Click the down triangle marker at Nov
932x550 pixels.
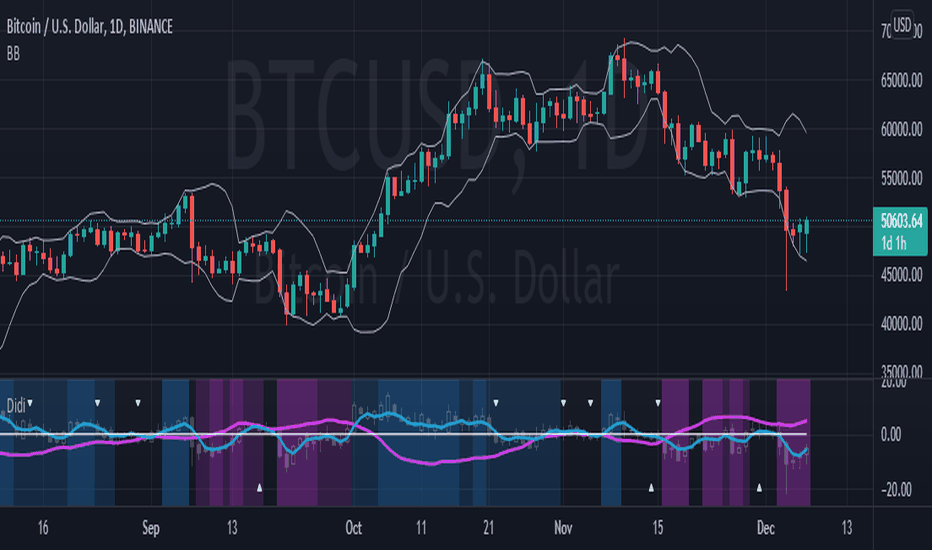[563, 403]
